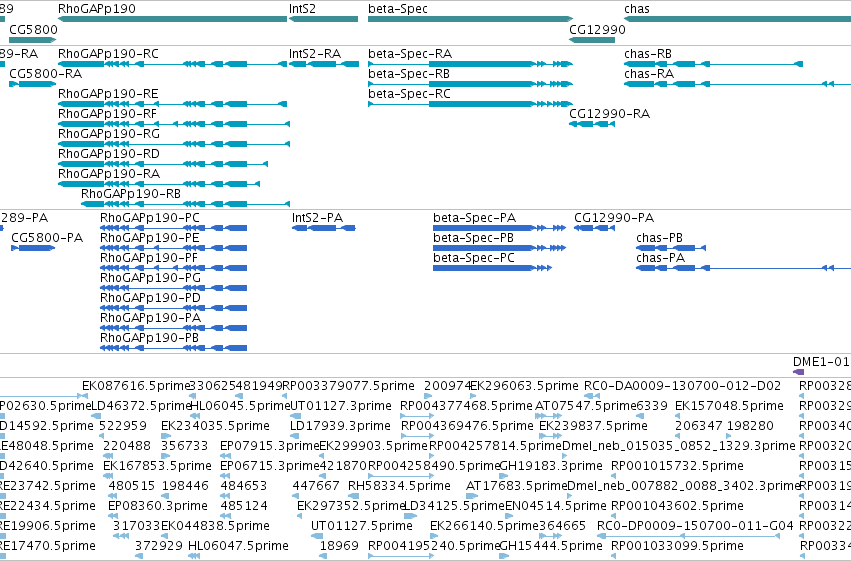Open transcript RhoGAPp190-RC

tap(172, 64)
